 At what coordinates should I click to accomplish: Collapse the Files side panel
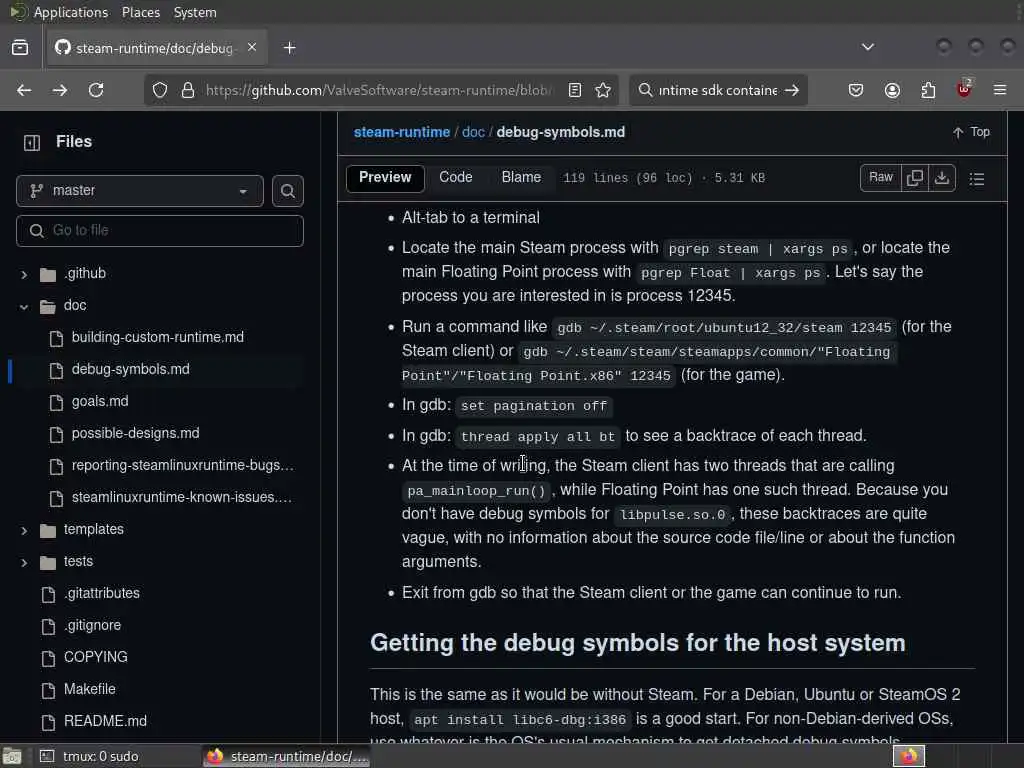[x=32, y=142]
